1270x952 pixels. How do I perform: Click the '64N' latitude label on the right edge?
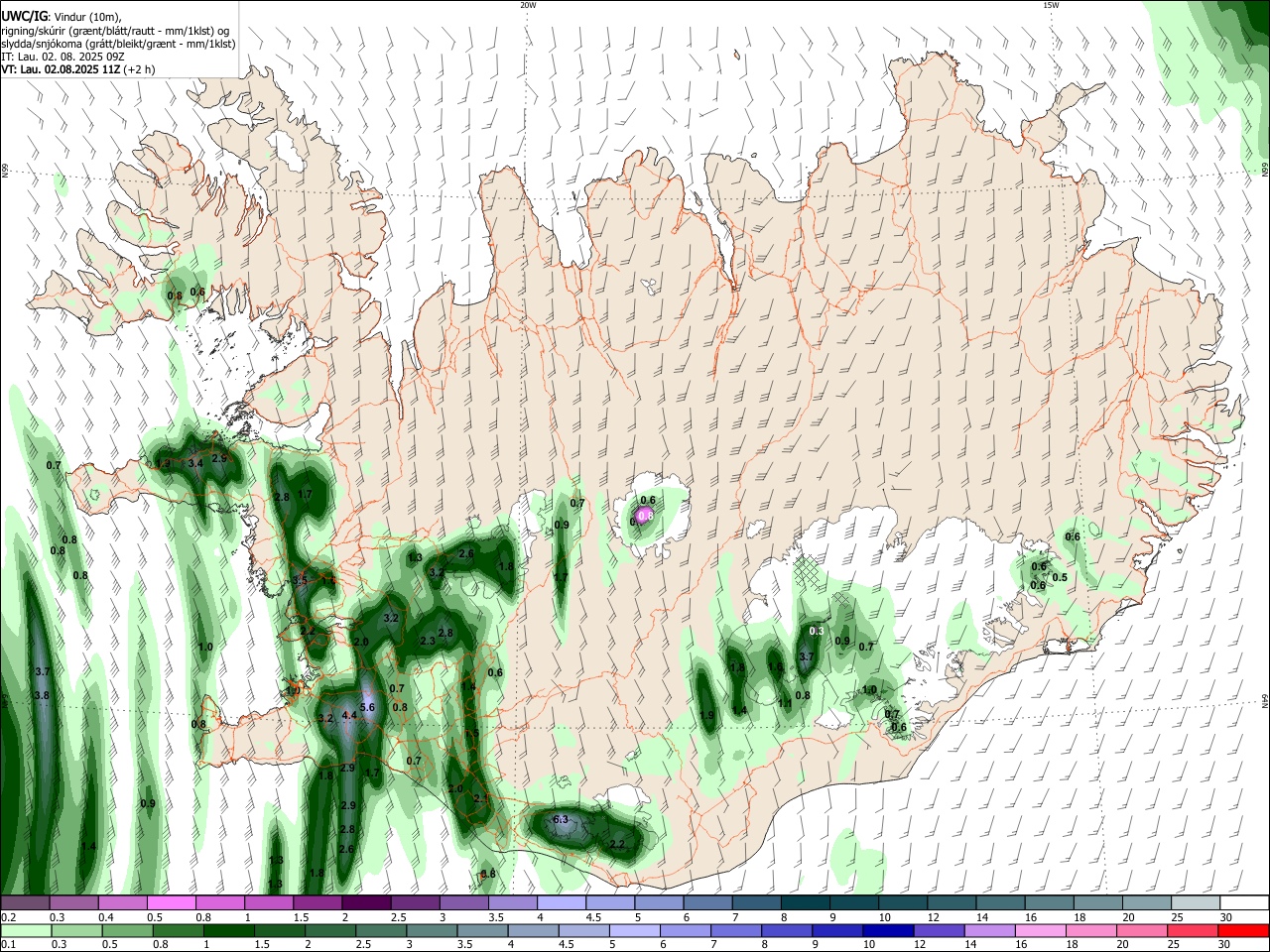click(1265, 701)
